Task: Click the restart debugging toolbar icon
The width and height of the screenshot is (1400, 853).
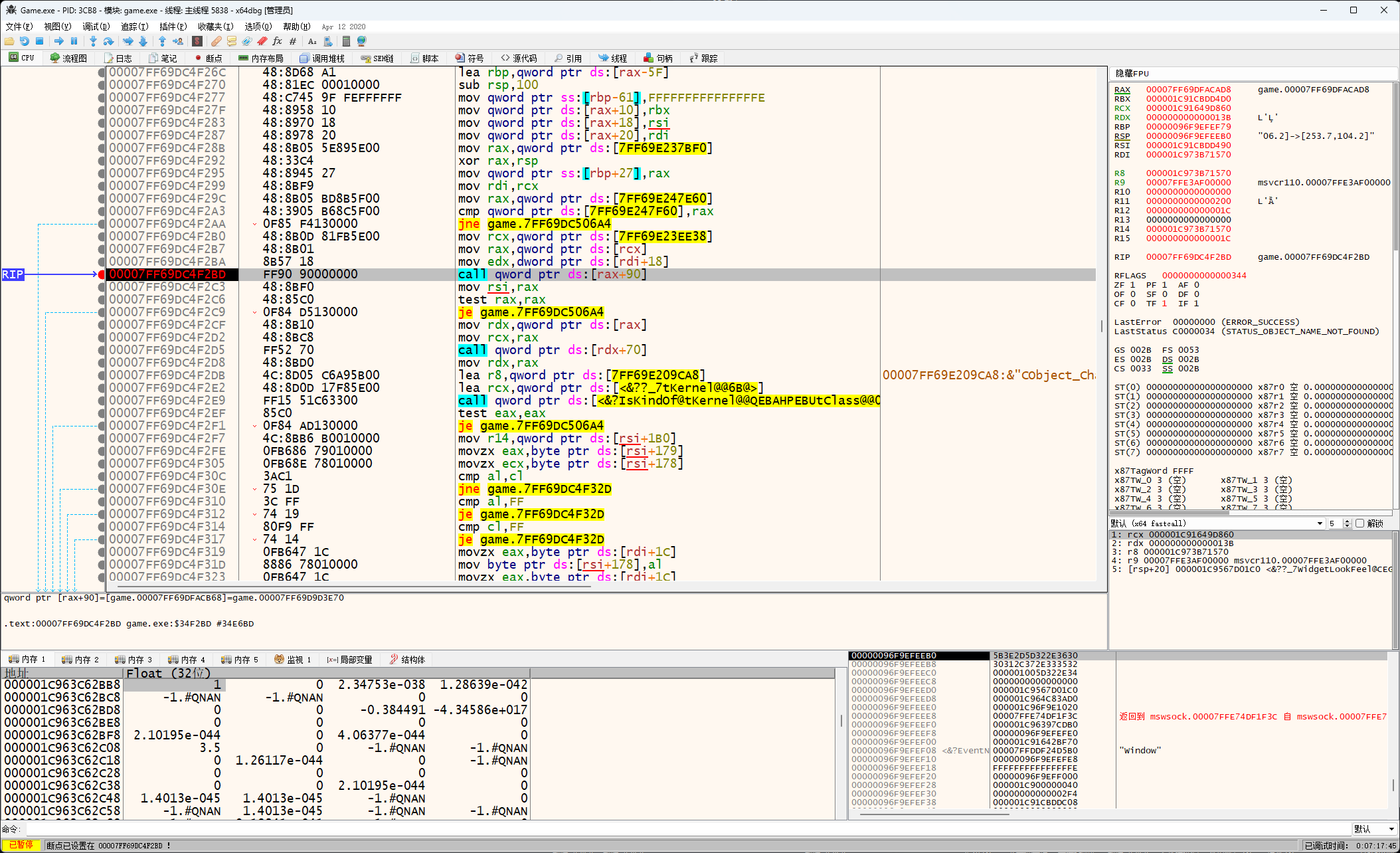Action: [25, 41]
